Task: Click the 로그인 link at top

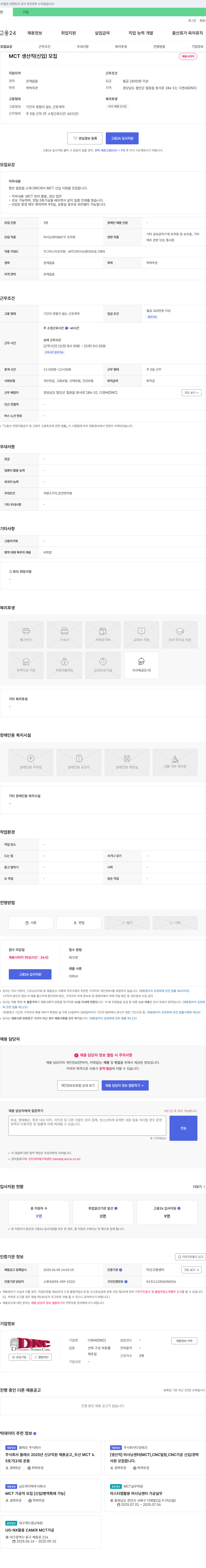Action: coord(192,20)
